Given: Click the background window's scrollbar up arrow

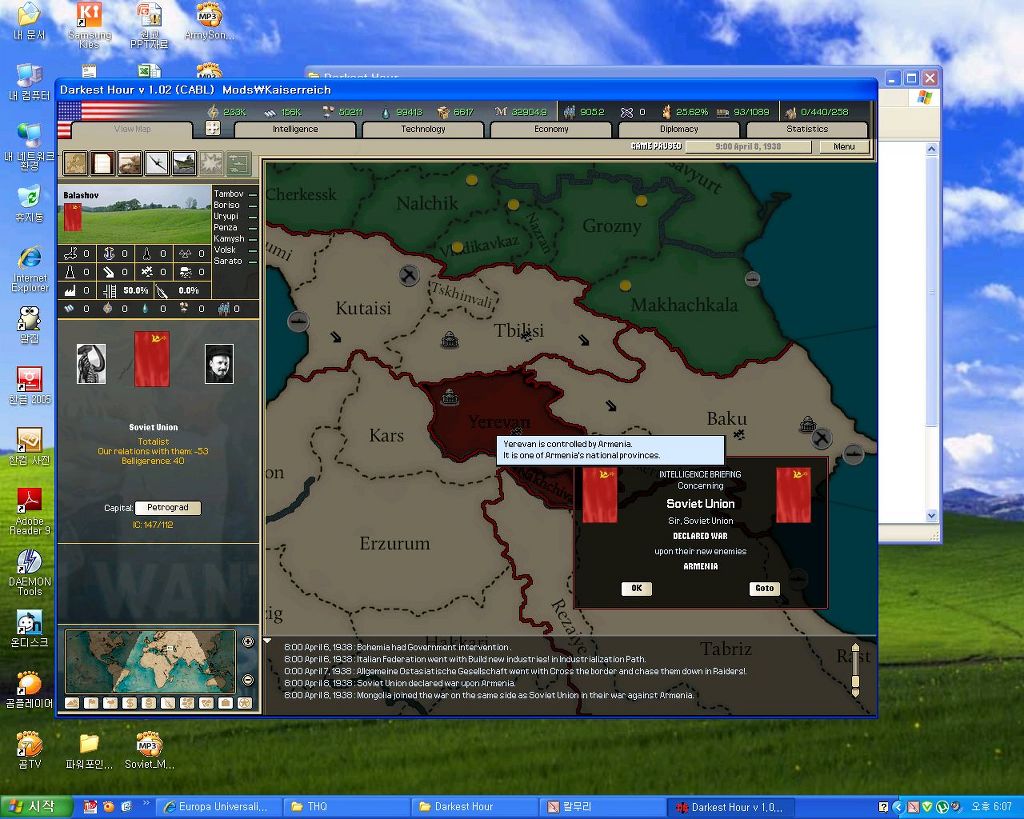Looking at the screenshot, I should [932, 149].
